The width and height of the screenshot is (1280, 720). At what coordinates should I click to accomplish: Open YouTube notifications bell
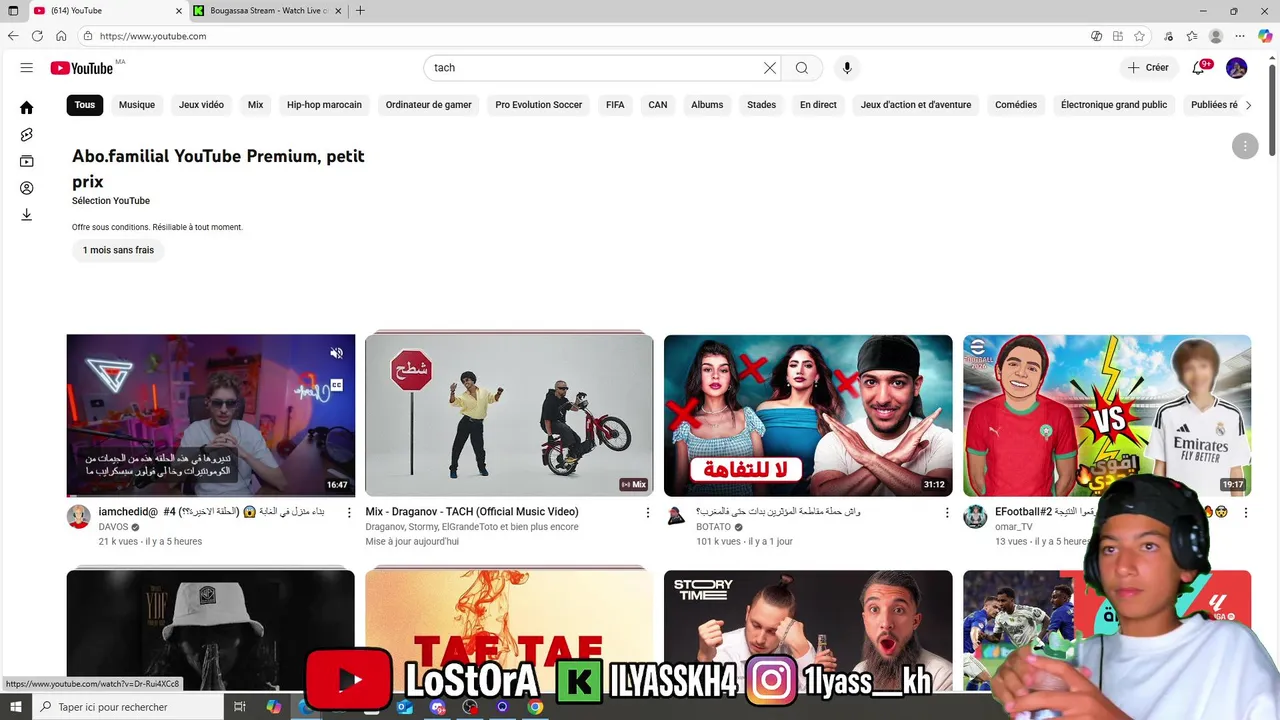click(x=1198, y=68)
